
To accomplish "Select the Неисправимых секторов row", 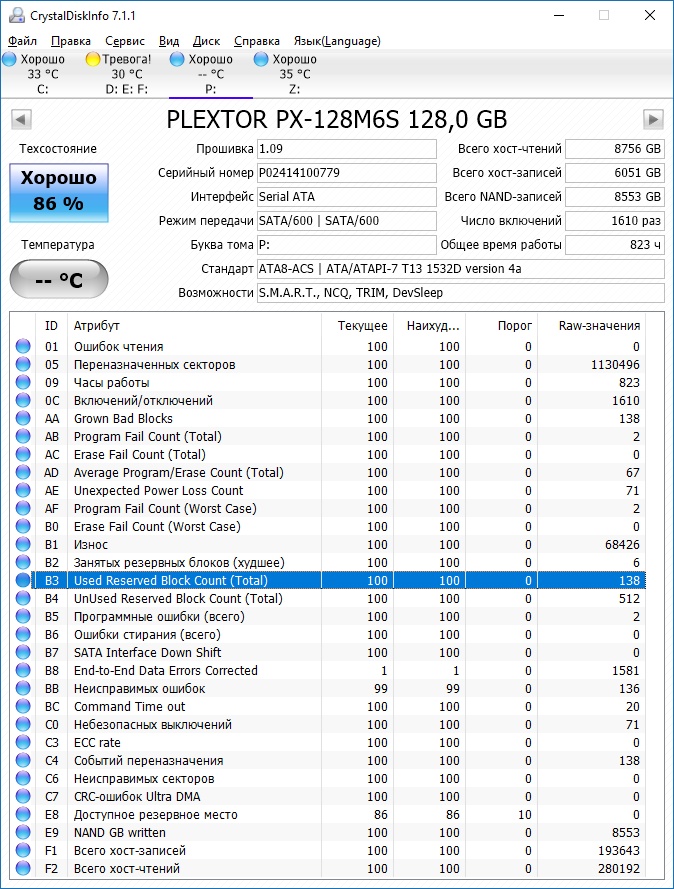I will click(x=329, y=778).
